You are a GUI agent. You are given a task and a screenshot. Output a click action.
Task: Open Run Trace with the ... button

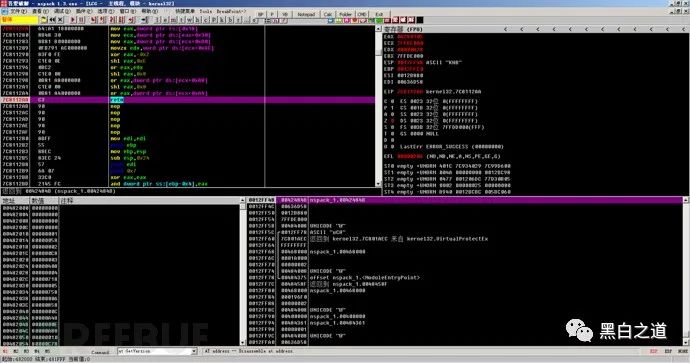pyautogui.click(x=246, y=20)
